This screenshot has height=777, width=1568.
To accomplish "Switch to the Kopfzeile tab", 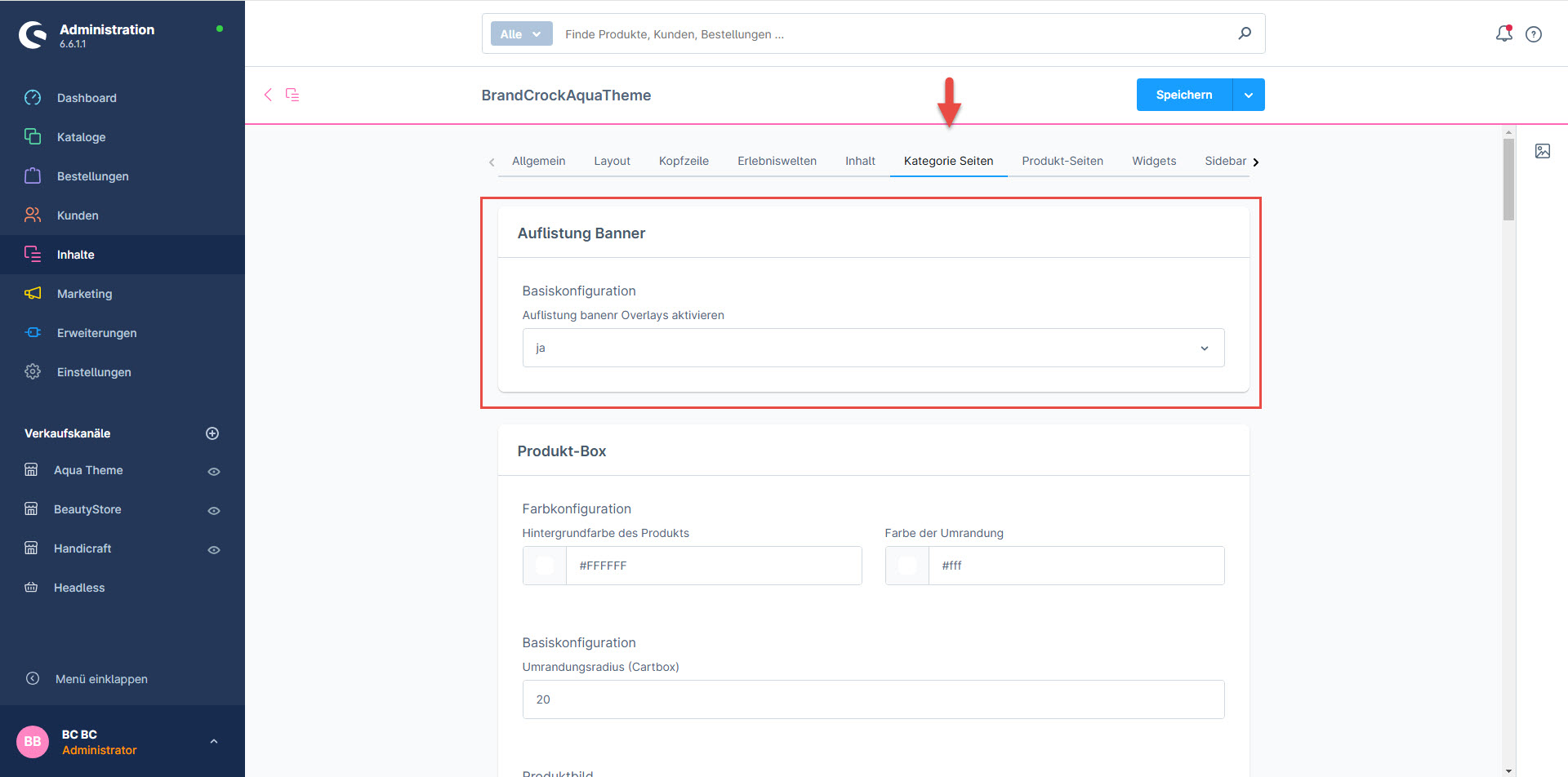I will (x=684, y=161).
